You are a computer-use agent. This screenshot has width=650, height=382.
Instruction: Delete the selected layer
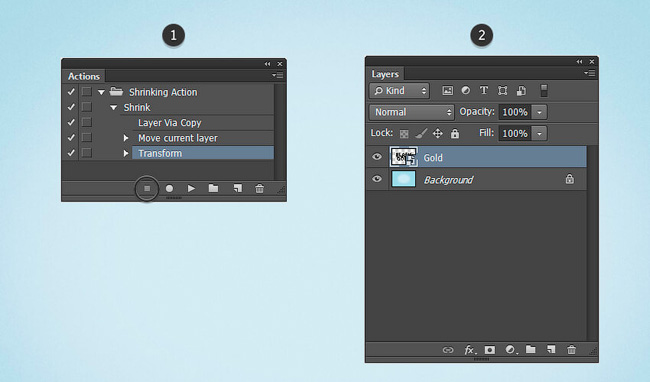571,350
